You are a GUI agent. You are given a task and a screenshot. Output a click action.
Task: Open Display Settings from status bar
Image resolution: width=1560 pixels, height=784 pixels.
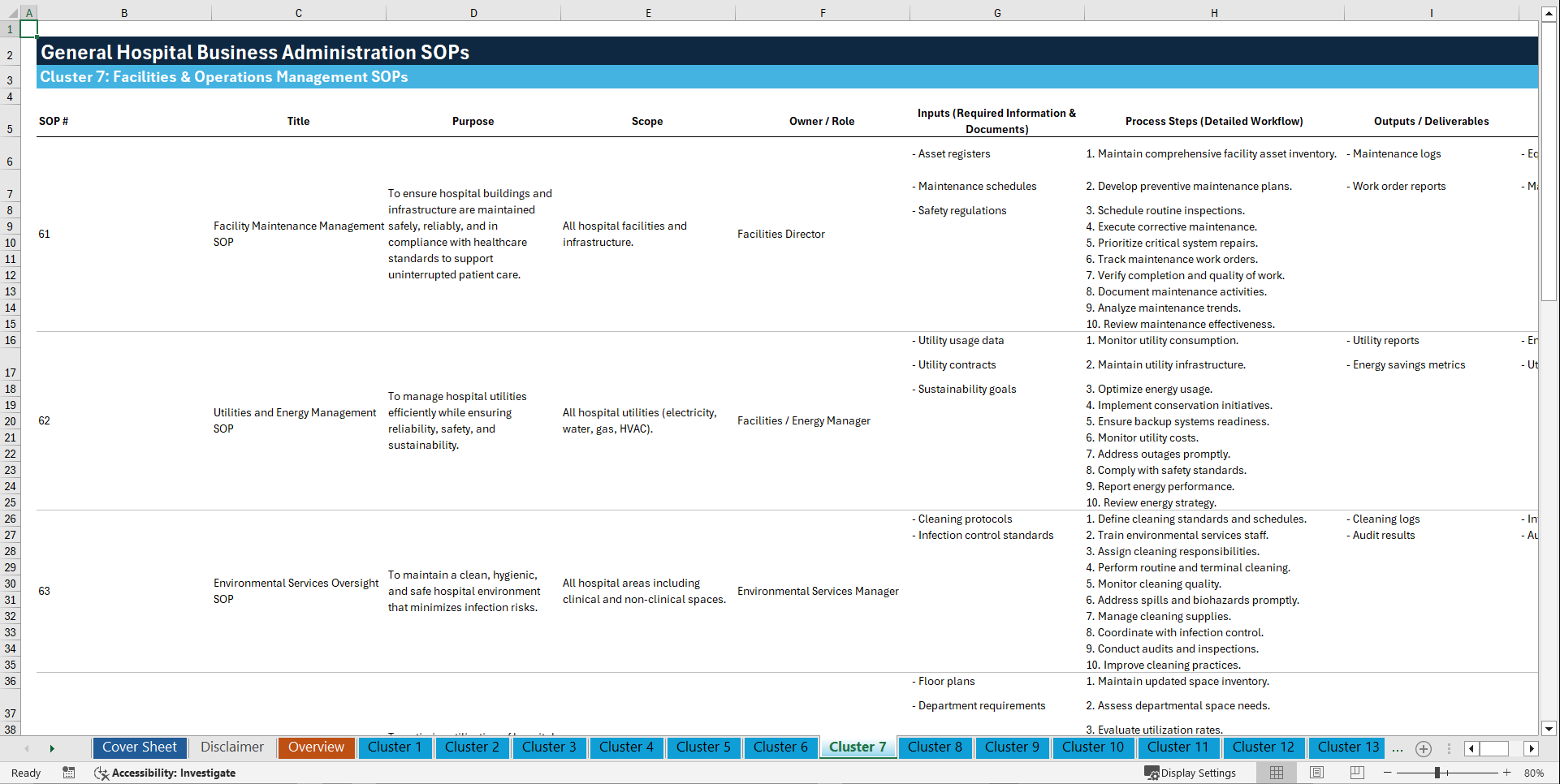click(1191, 773)
